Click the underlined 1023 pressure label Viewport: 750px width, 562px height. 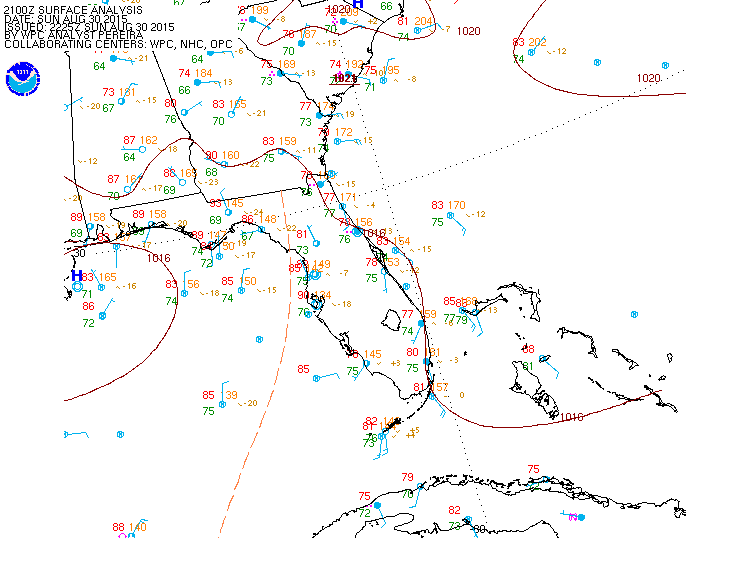pyautogui.click(x=345, y=78)
